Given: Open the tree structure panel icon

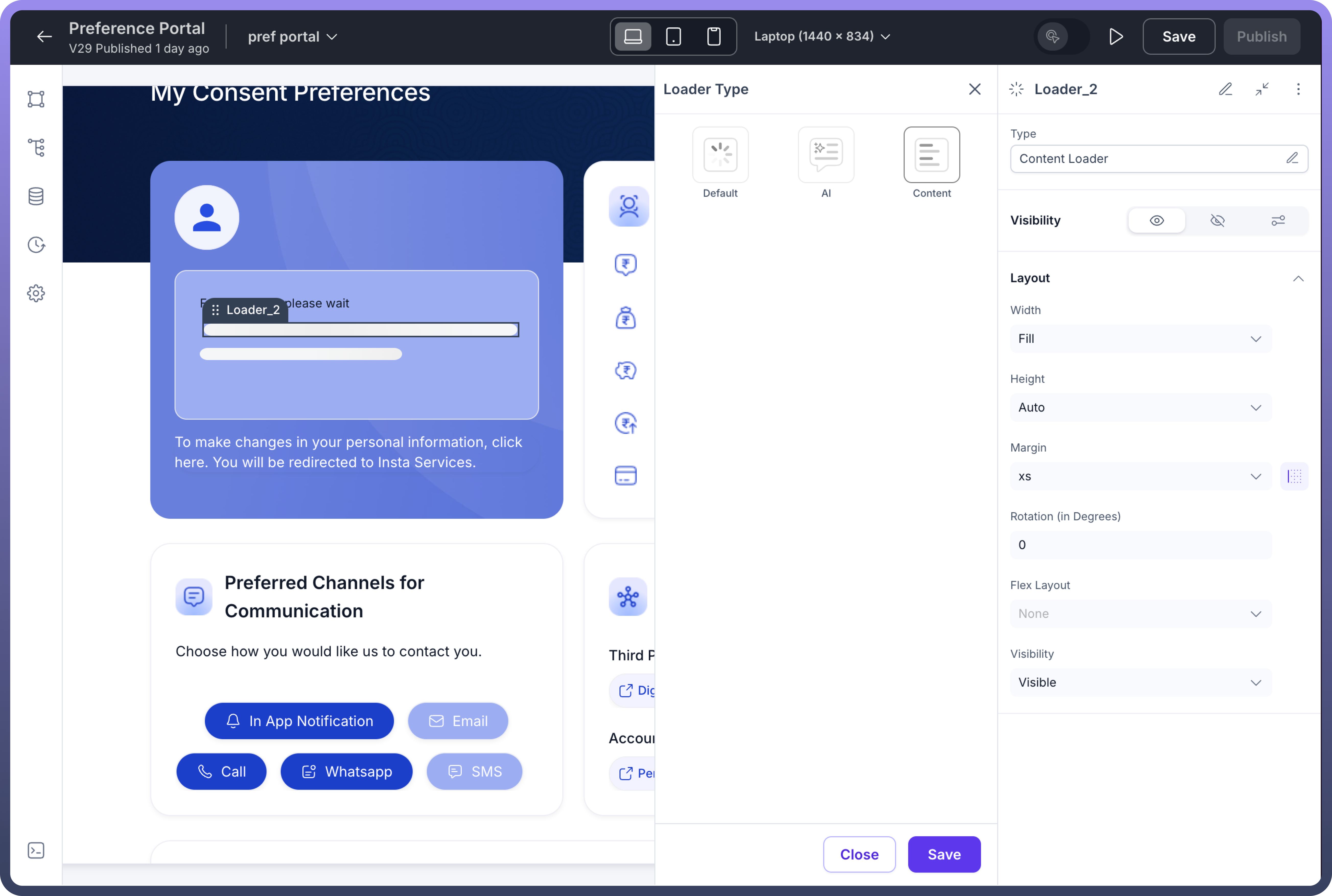Looking at the screenshot, I should point(36,147).
